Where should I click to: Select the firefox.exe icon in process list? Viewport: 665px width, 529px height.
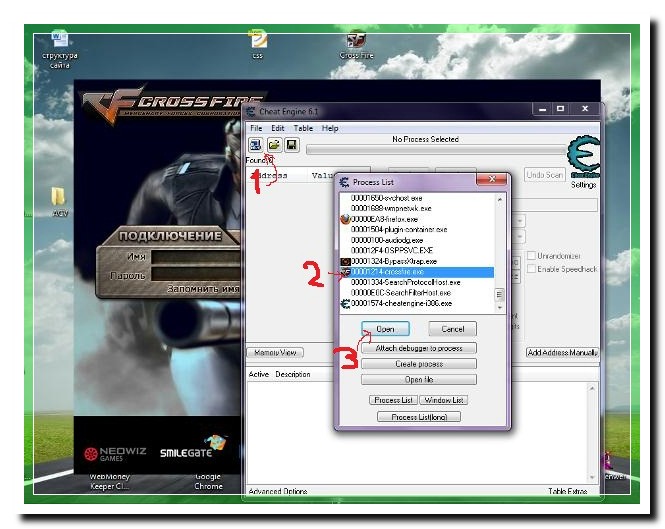click(x=345, y=219)
